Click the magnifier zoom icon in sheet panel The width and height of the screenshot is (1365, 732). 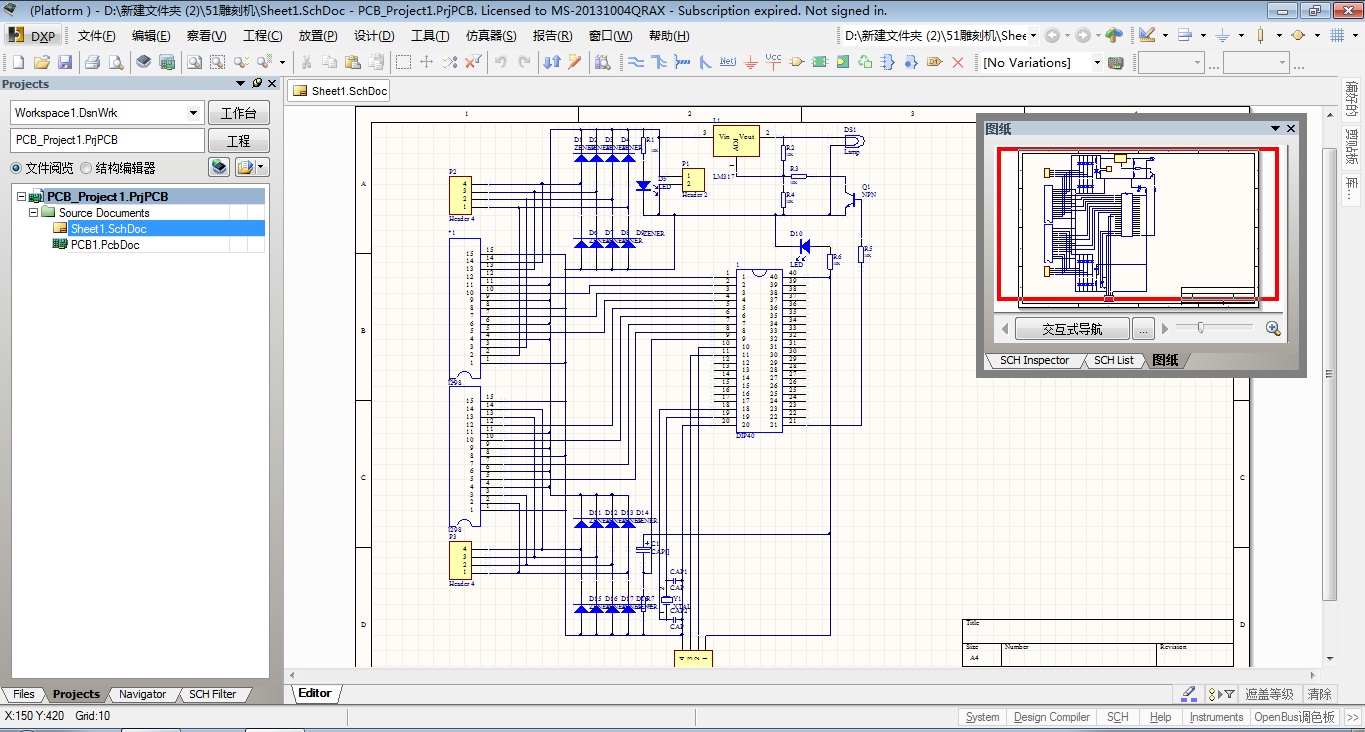click(1273, 328)
